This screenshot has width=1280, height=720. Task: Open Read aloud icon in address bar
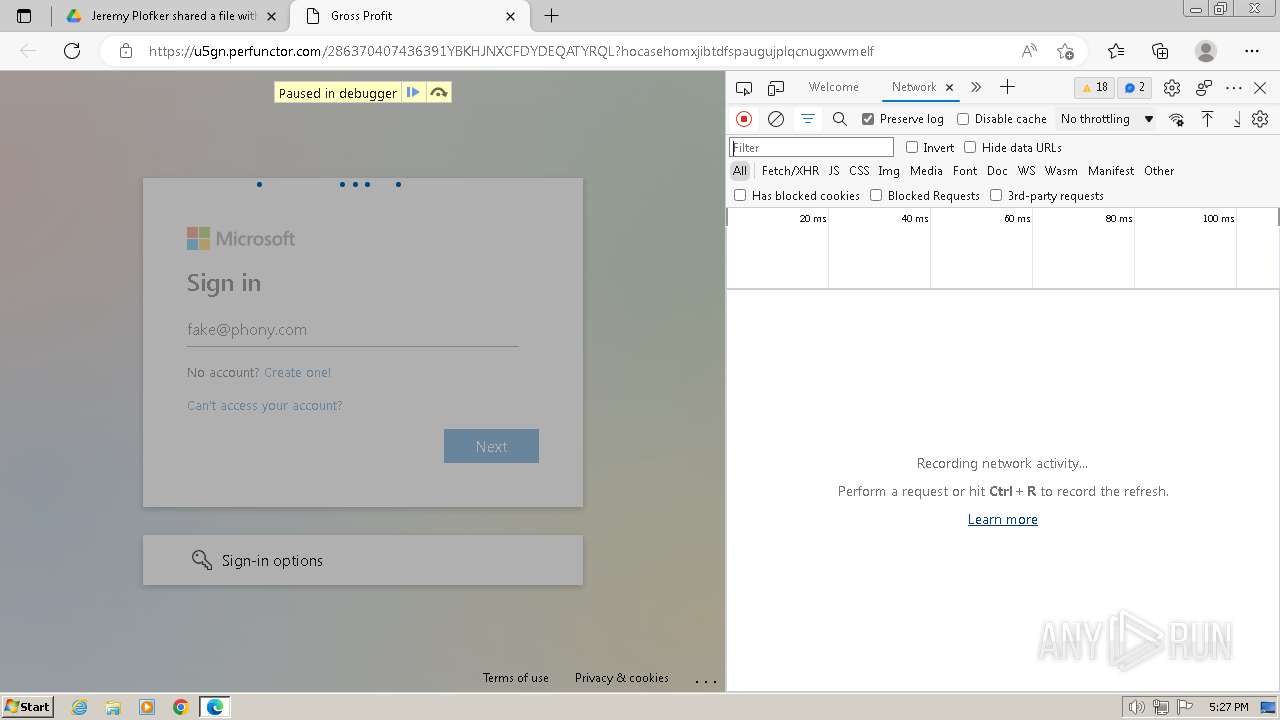pyautogui.click(x=1029, y=51)
